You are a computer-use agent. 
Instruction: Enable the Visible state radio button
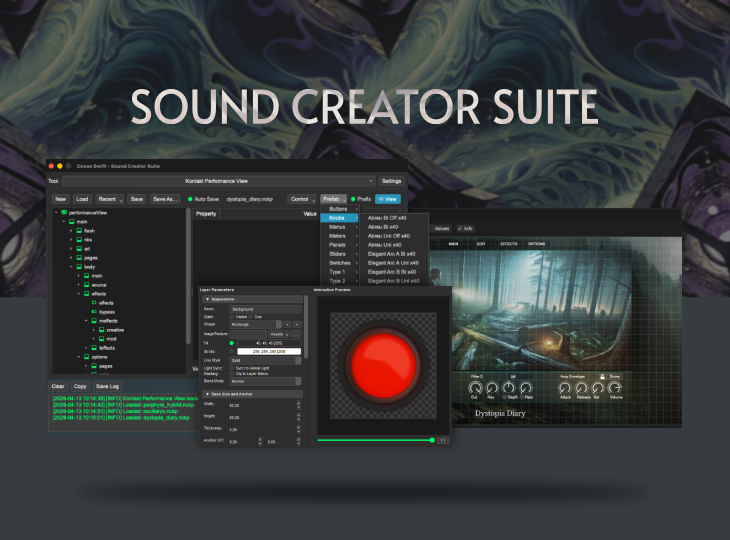click(232, 317)
